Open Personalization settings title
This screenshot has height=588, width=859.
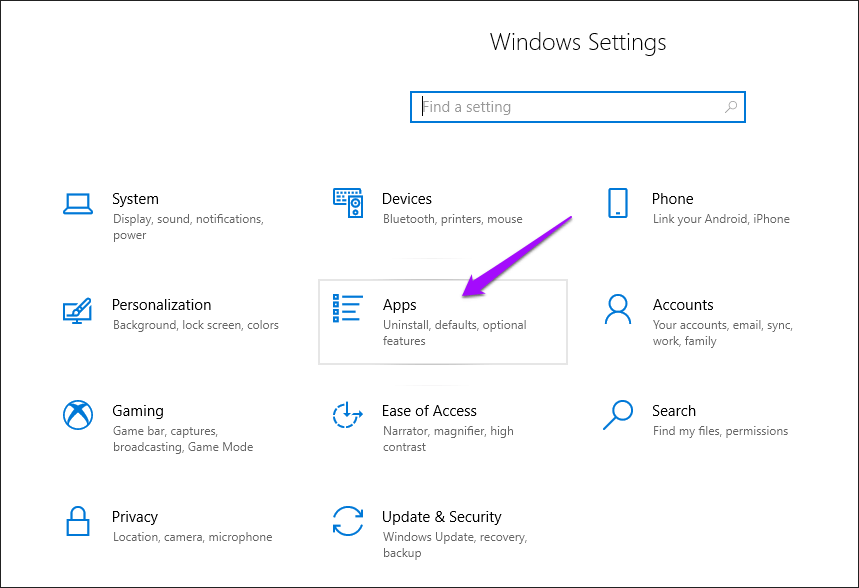(x=162, y=305)
